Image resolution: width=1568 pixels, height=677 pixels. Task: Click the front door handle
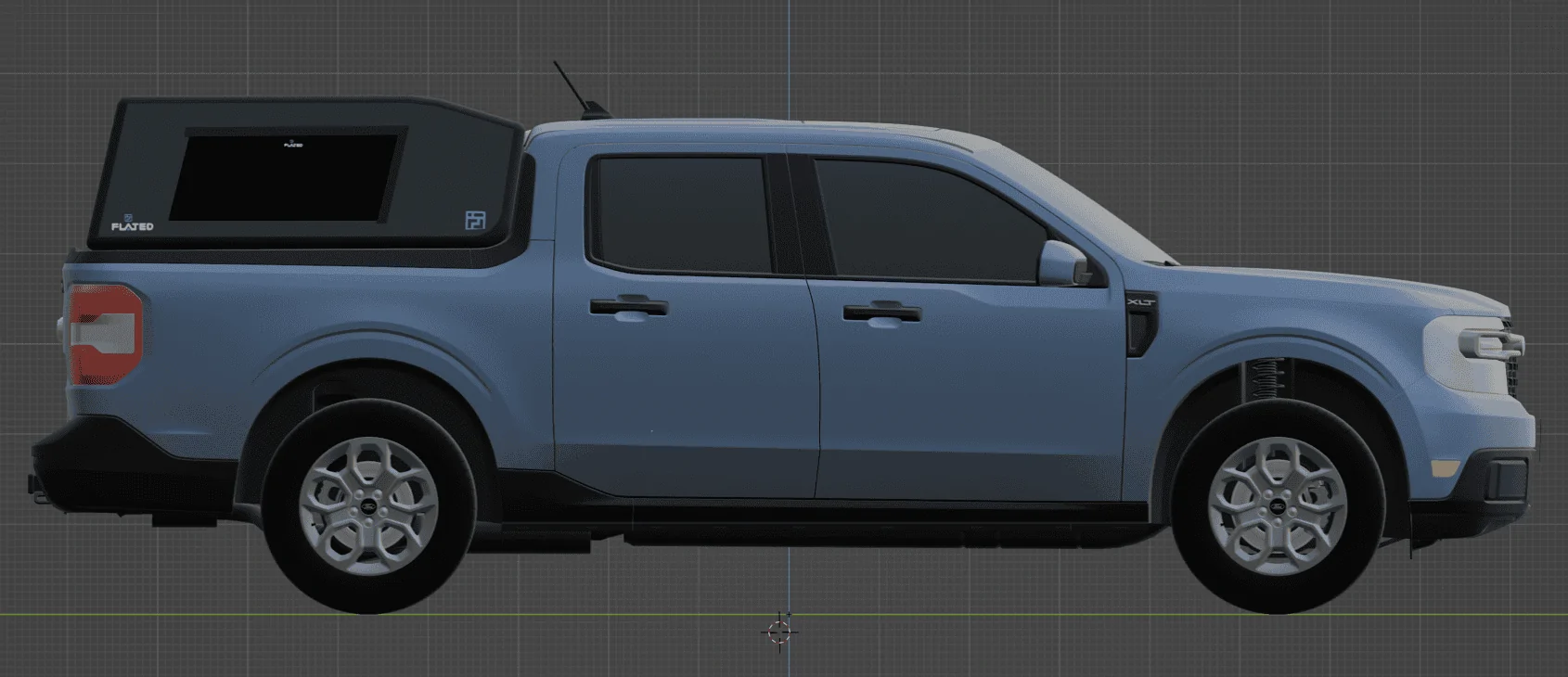pyautogui.click(x=882, y=312)
